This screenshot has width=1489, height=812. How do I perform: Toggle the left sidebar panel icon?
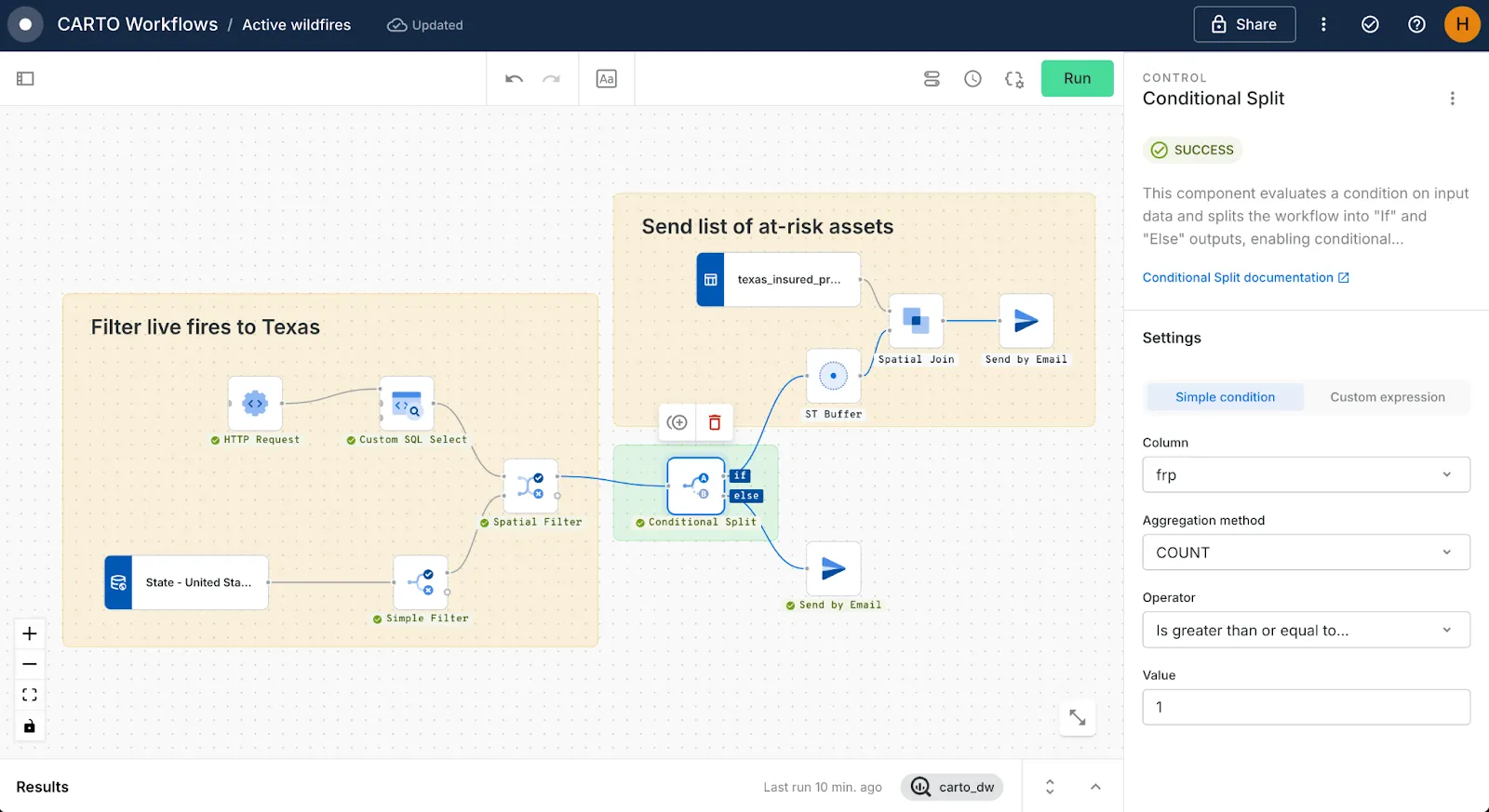pyautogui.click(x=25, y=79)
